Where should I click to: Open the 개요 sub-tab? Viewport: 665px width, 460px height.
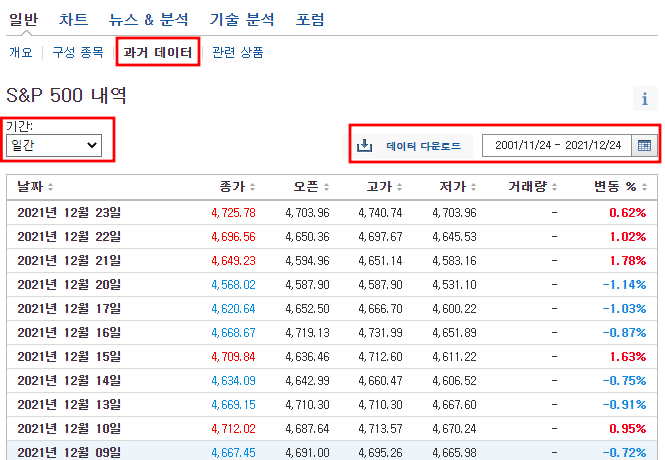[21, 52]
